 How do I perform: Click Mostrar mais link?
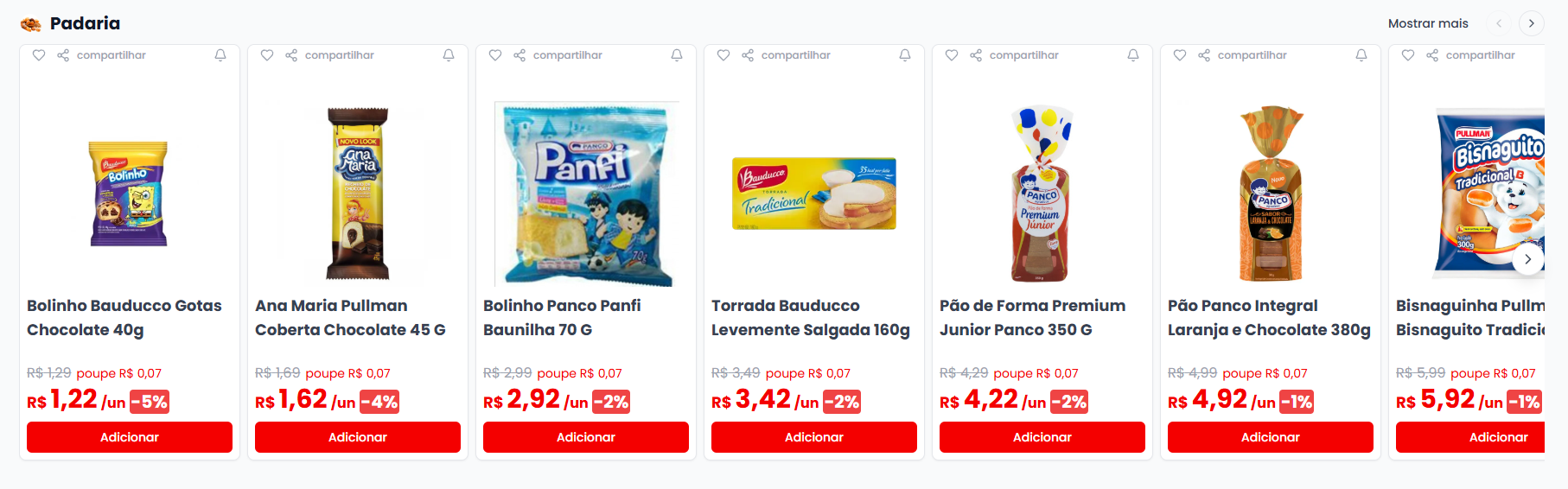[x=1428, y=23]
